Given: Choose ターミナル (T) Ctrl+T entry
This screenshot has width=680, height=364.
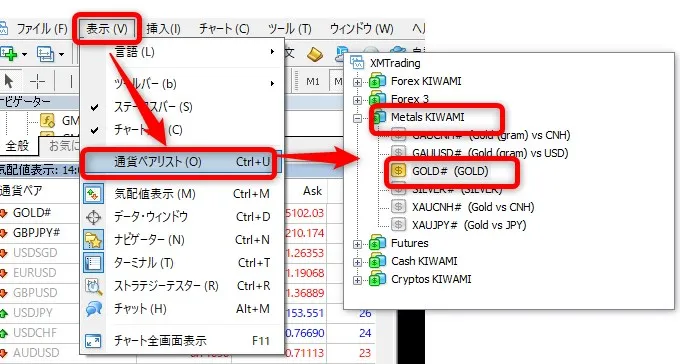Looking at the screenshot, I should (x=182, y=263).
